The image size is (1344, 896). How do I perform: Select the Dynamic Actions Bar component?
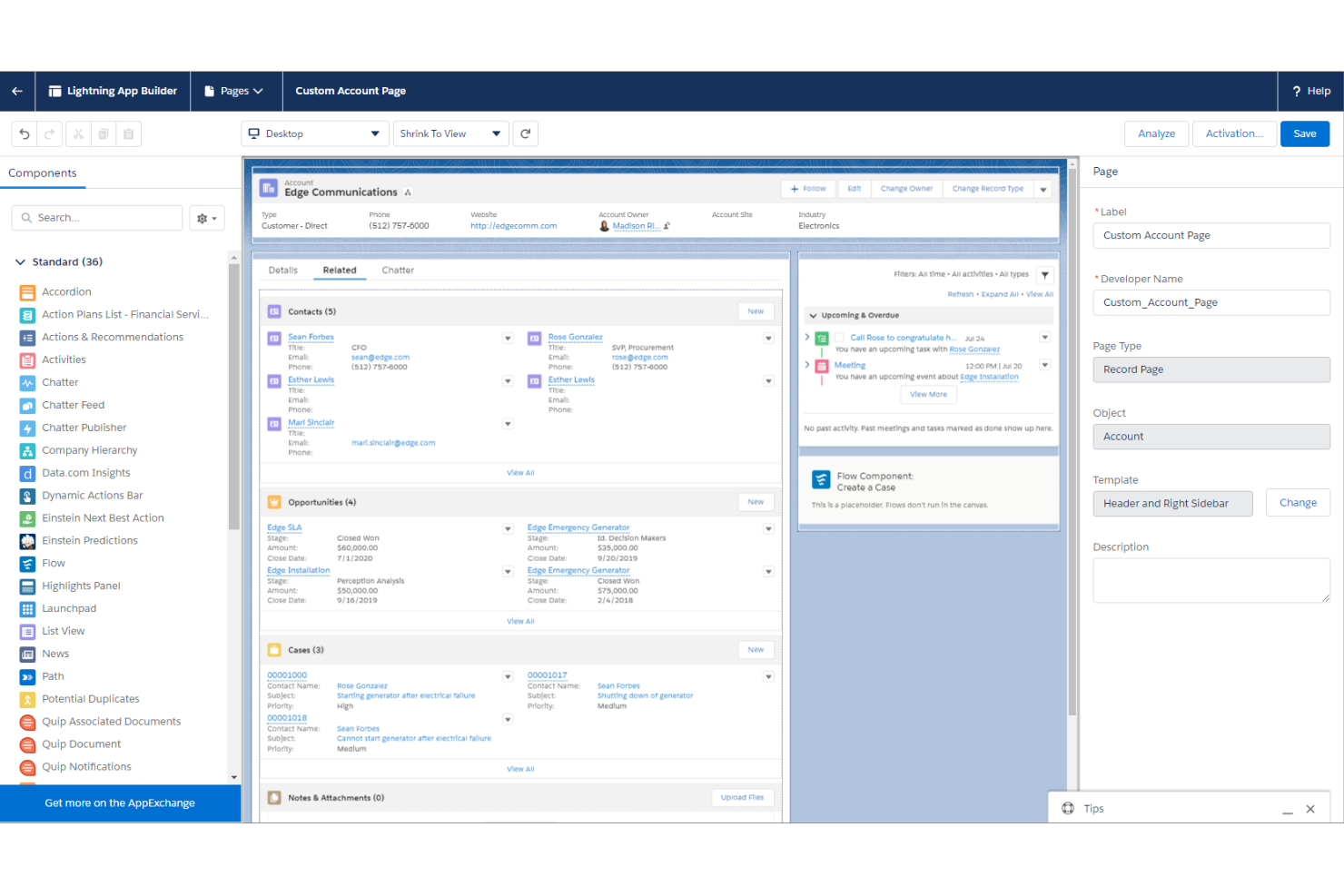coord(92,496)
